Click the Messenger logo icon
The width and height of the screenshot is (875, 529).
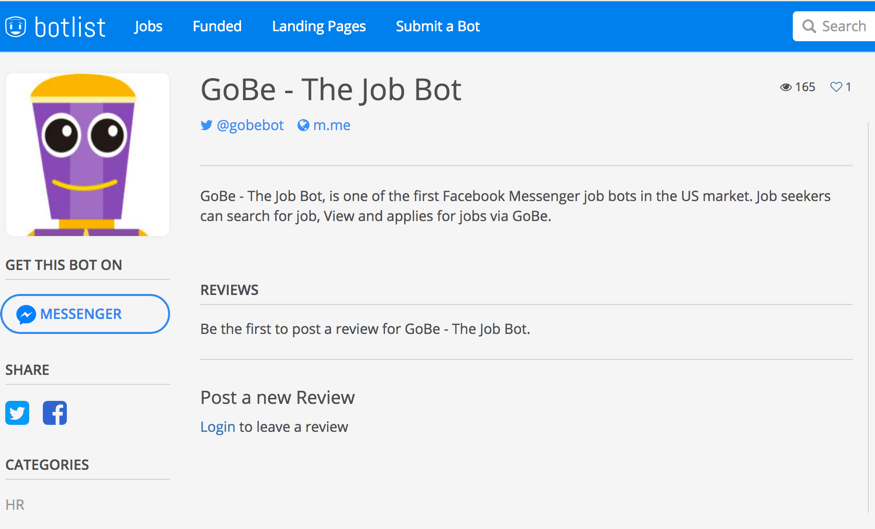26,314
